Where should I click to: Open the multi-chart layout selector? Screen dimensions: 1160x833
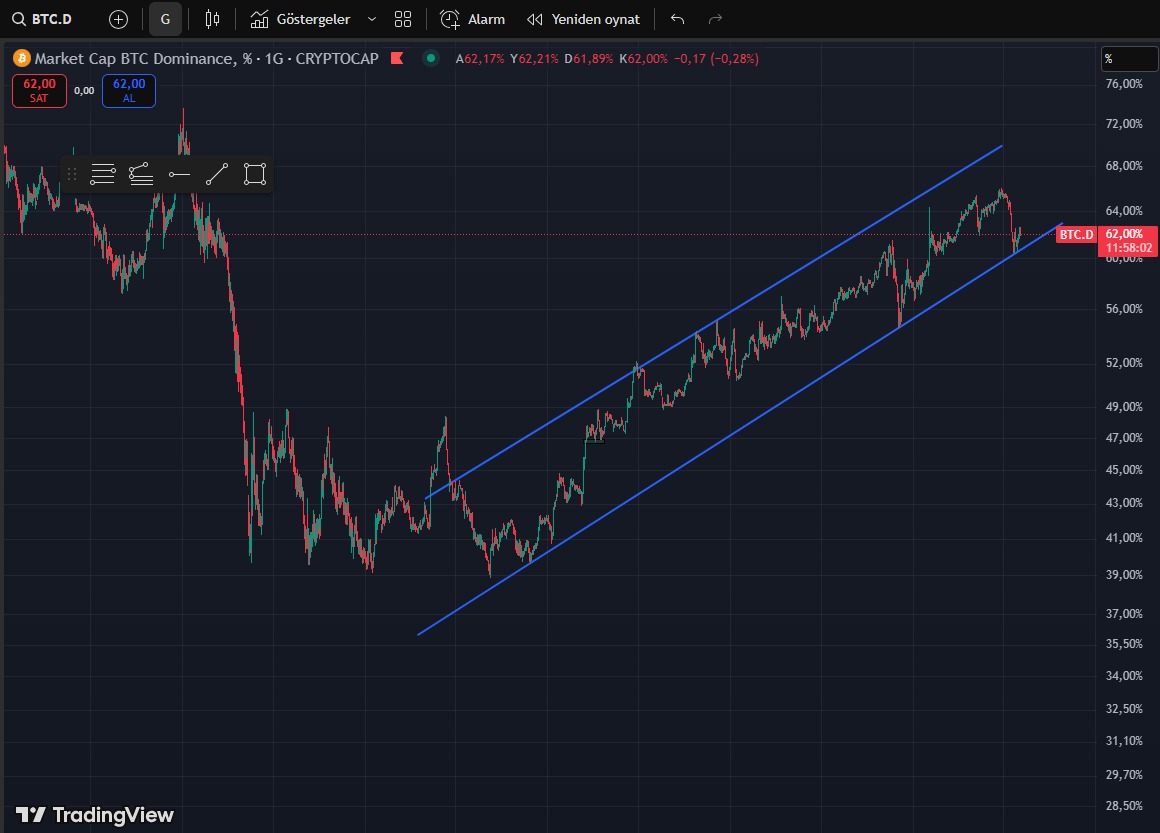(402, 18)
